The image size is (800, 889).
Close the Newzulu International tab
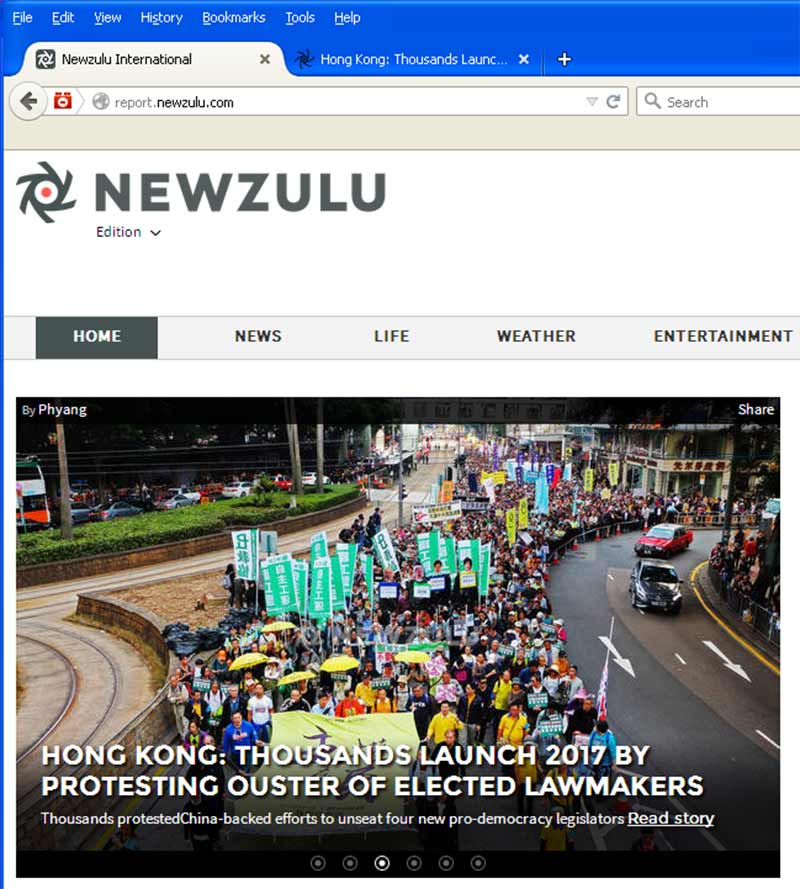click(x=264, y=59)
